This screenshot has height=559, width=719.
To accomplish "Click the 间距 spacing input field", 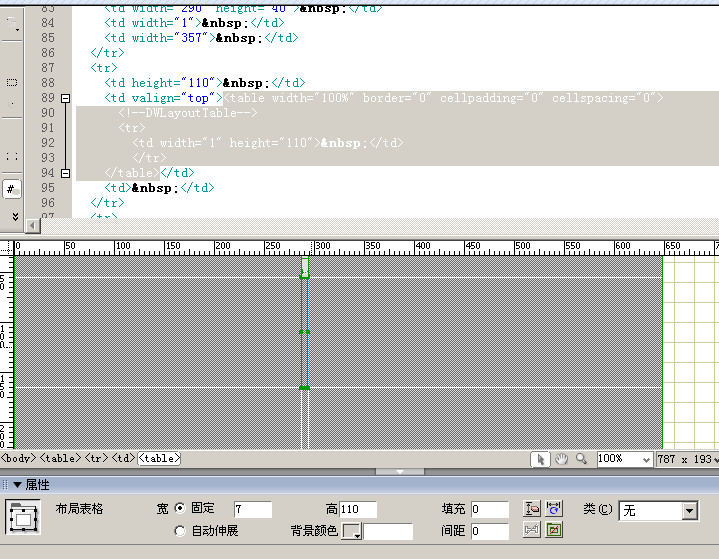I will [x=490, y=531].
